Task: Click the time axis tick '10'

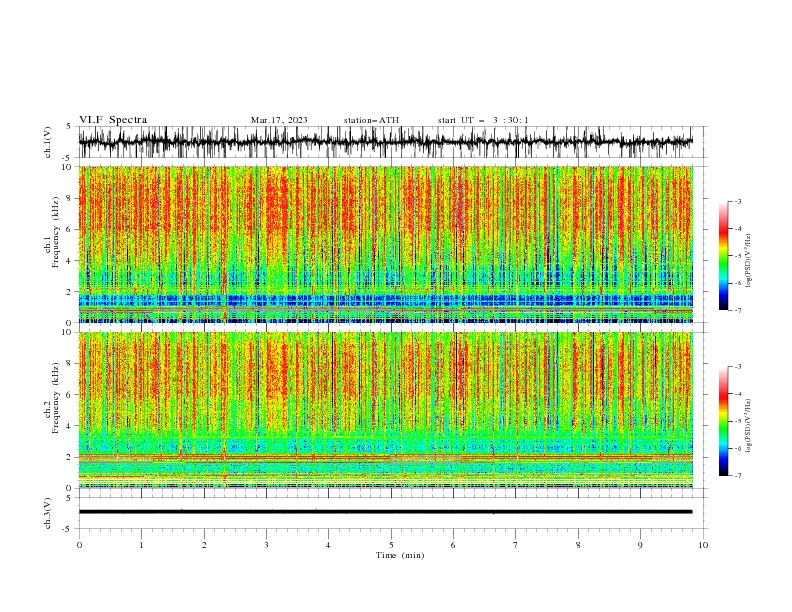Action: pos(703,545)
